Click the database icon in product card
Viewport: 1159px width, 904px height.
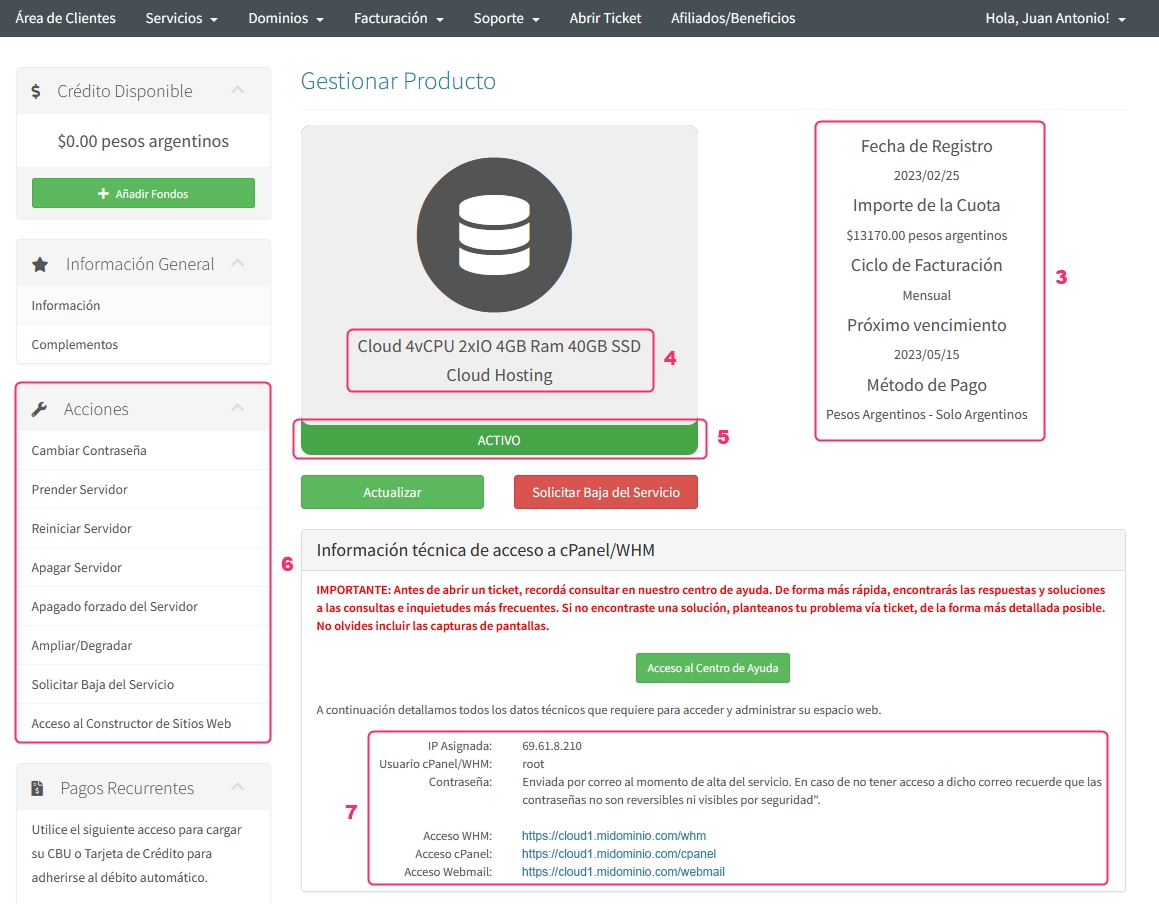(494, 234)
